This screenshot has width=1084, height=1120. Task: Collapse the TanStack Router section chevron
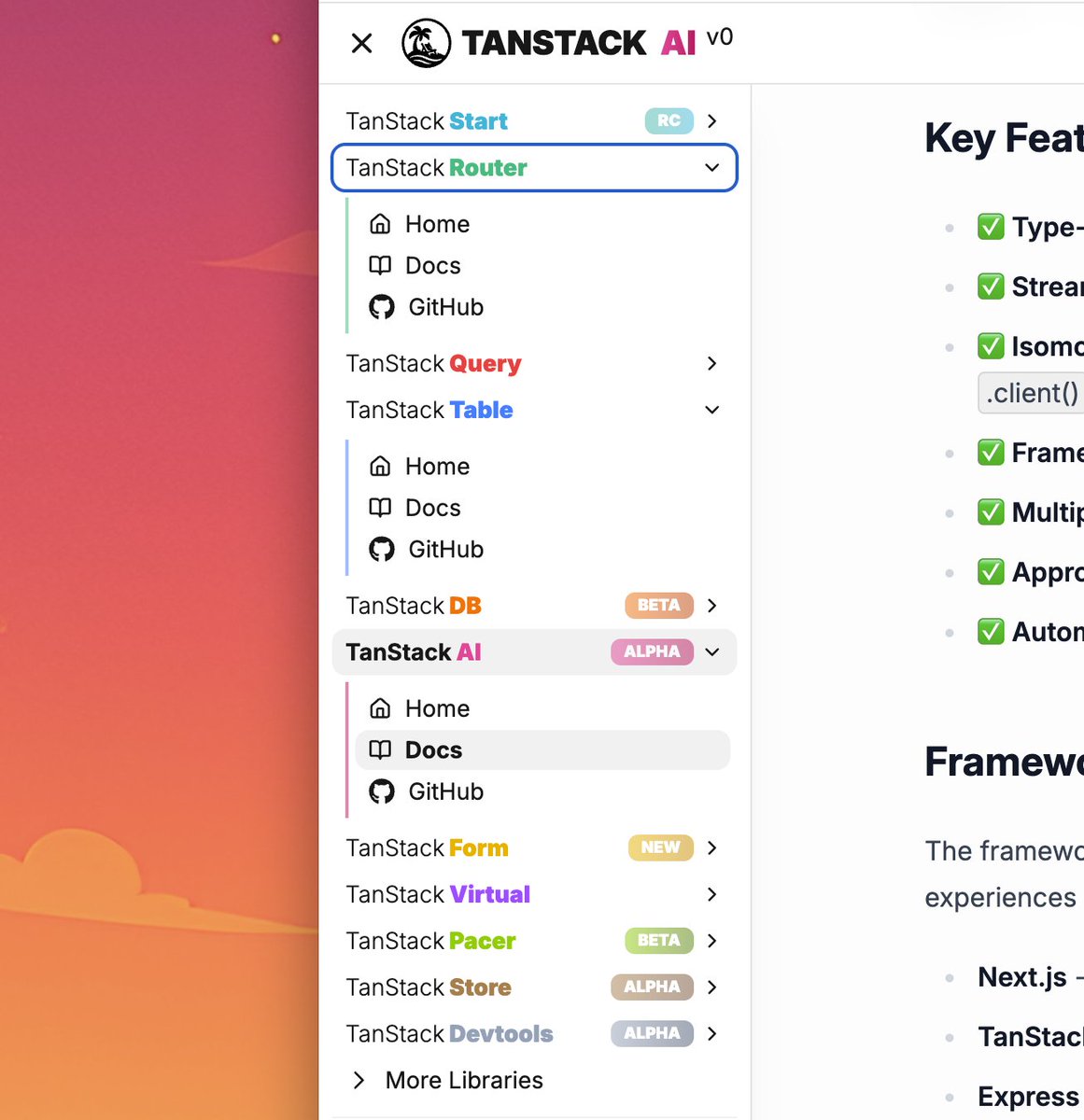712,168
